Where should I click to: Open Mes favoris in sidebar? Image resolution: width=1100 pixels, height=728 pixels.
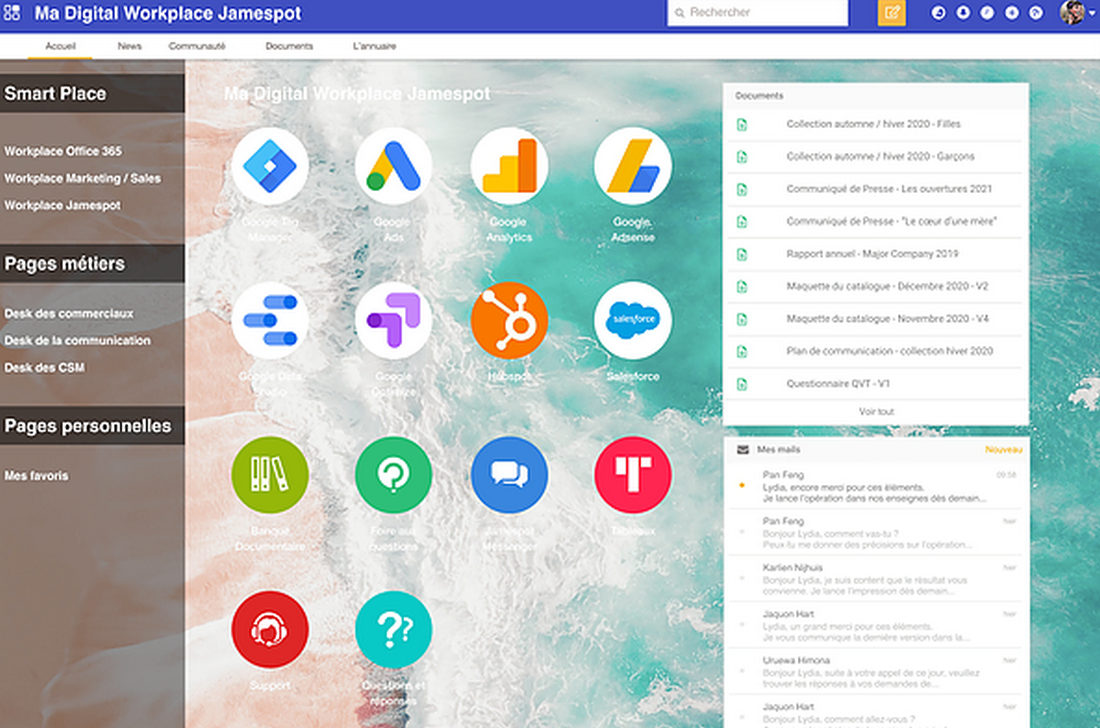pyautogui.click(x=36, y=476)
